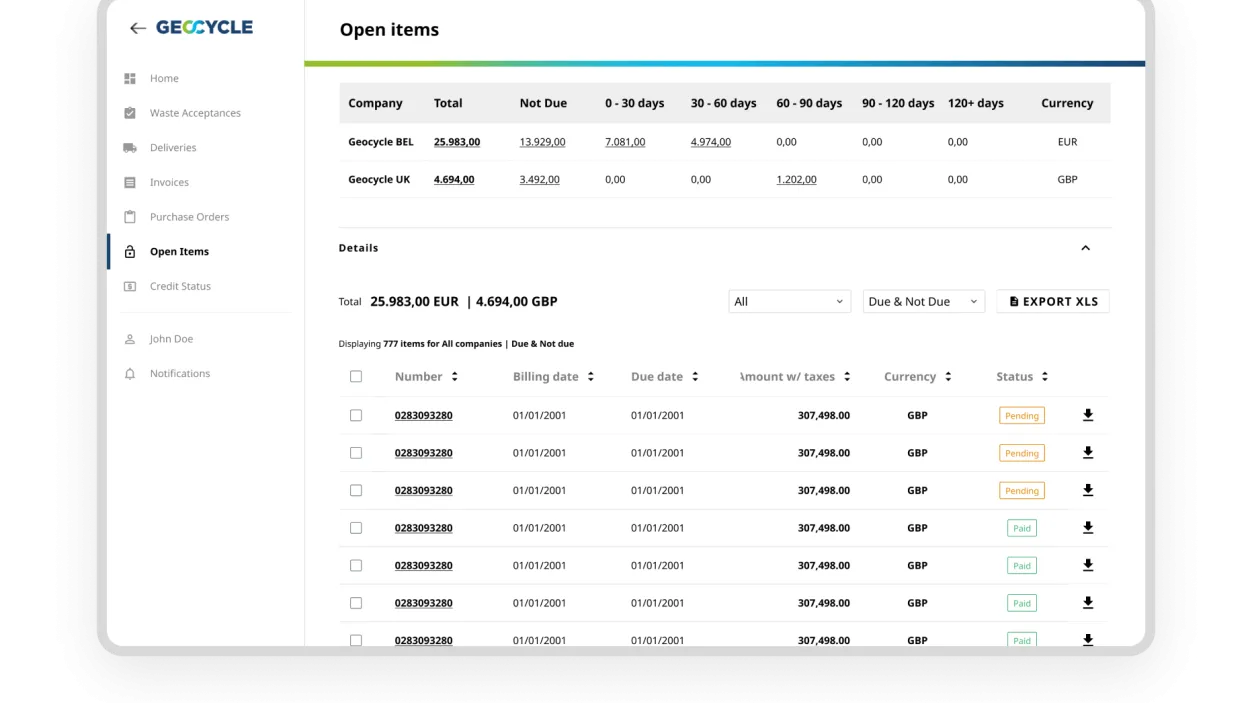The height and width of the screenshot is (703, 1250).
Task: Open 0 - 30 days amount 7.081,00
Action: pyautogui.click(x=625, y=142)
